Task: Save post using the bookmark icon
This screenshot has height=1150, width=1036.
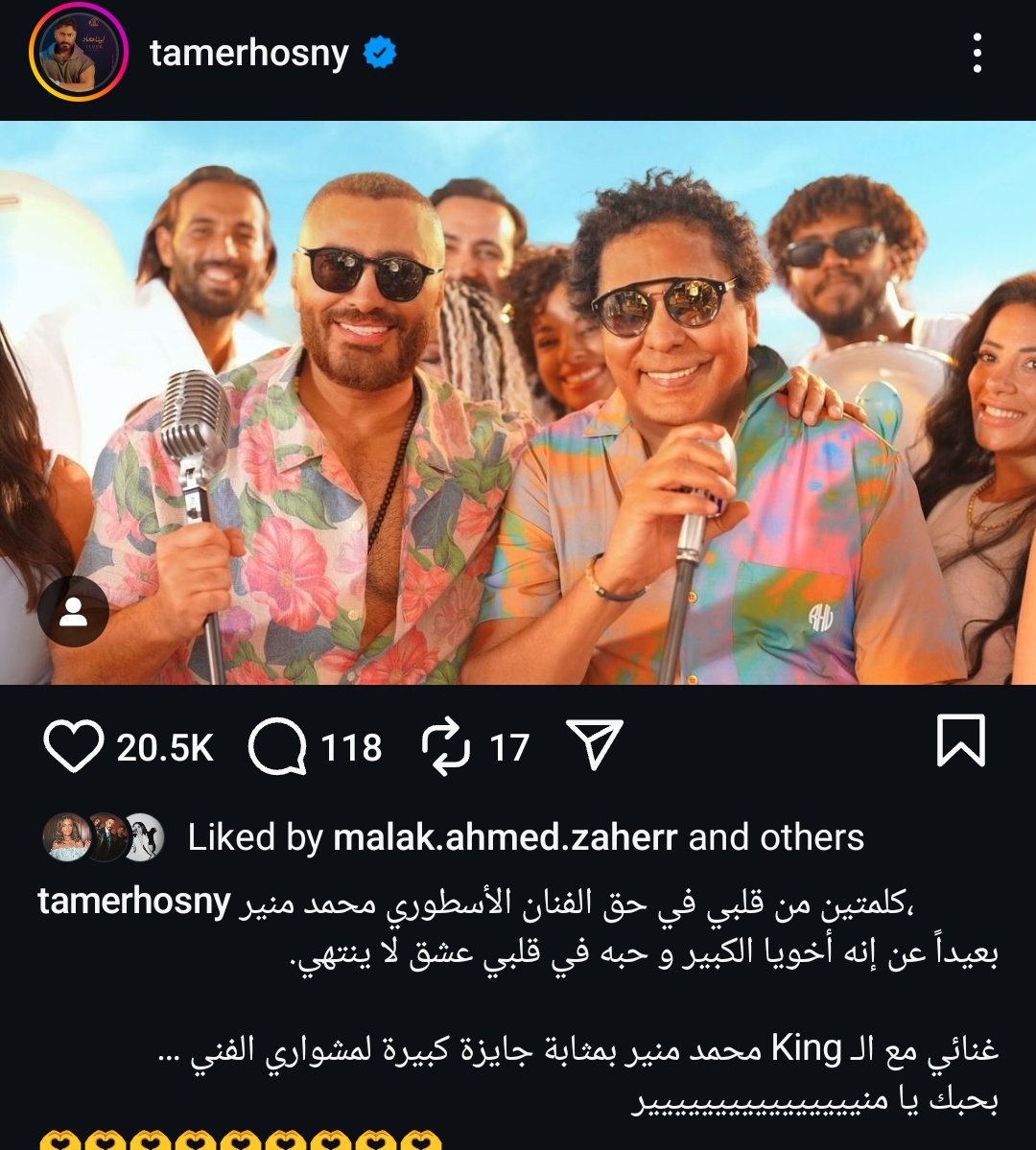Action: pyautogui.click(x=960, y=741)
